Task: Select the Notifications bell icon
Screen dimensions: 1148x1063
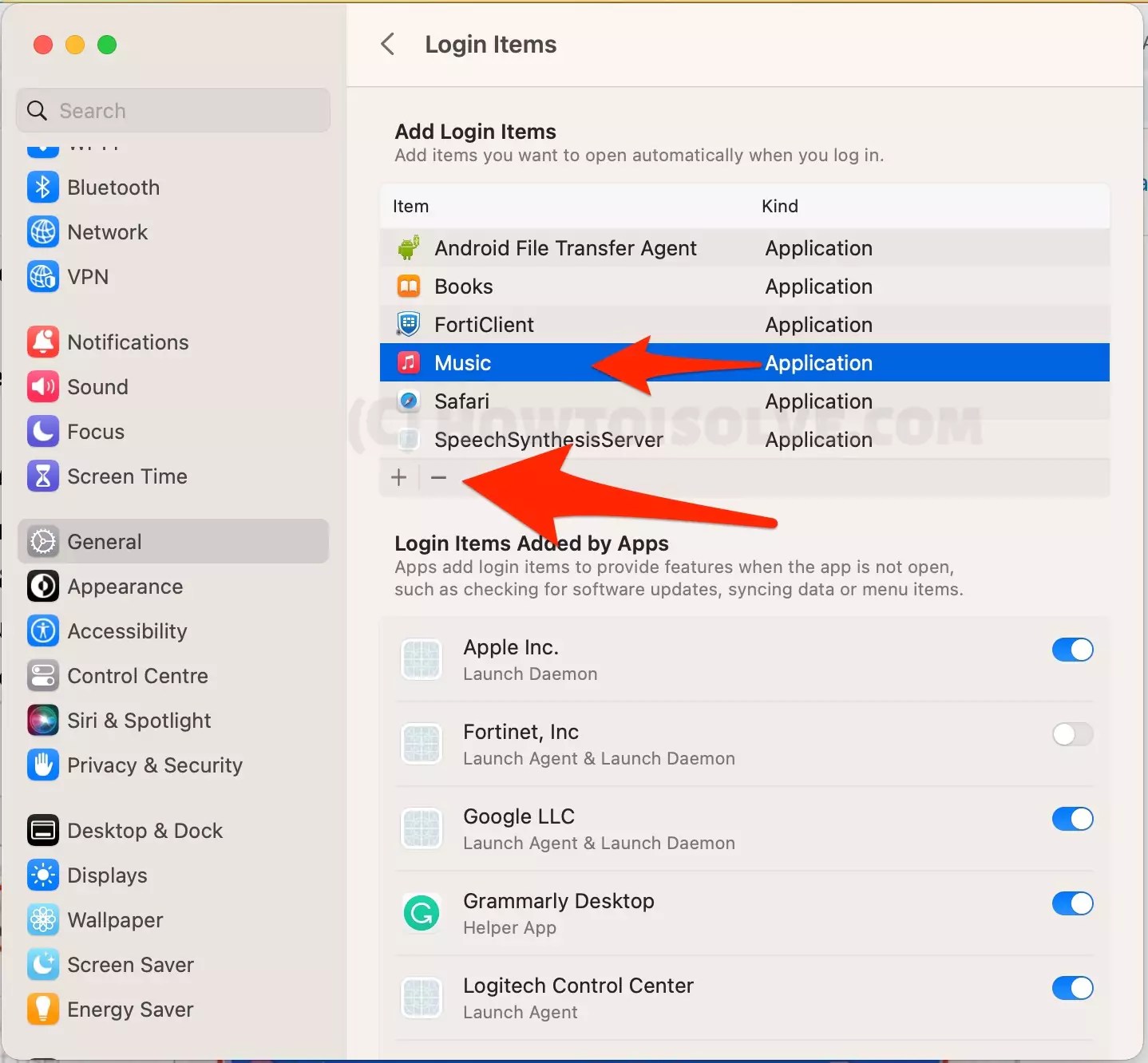Action: (43, 342)
